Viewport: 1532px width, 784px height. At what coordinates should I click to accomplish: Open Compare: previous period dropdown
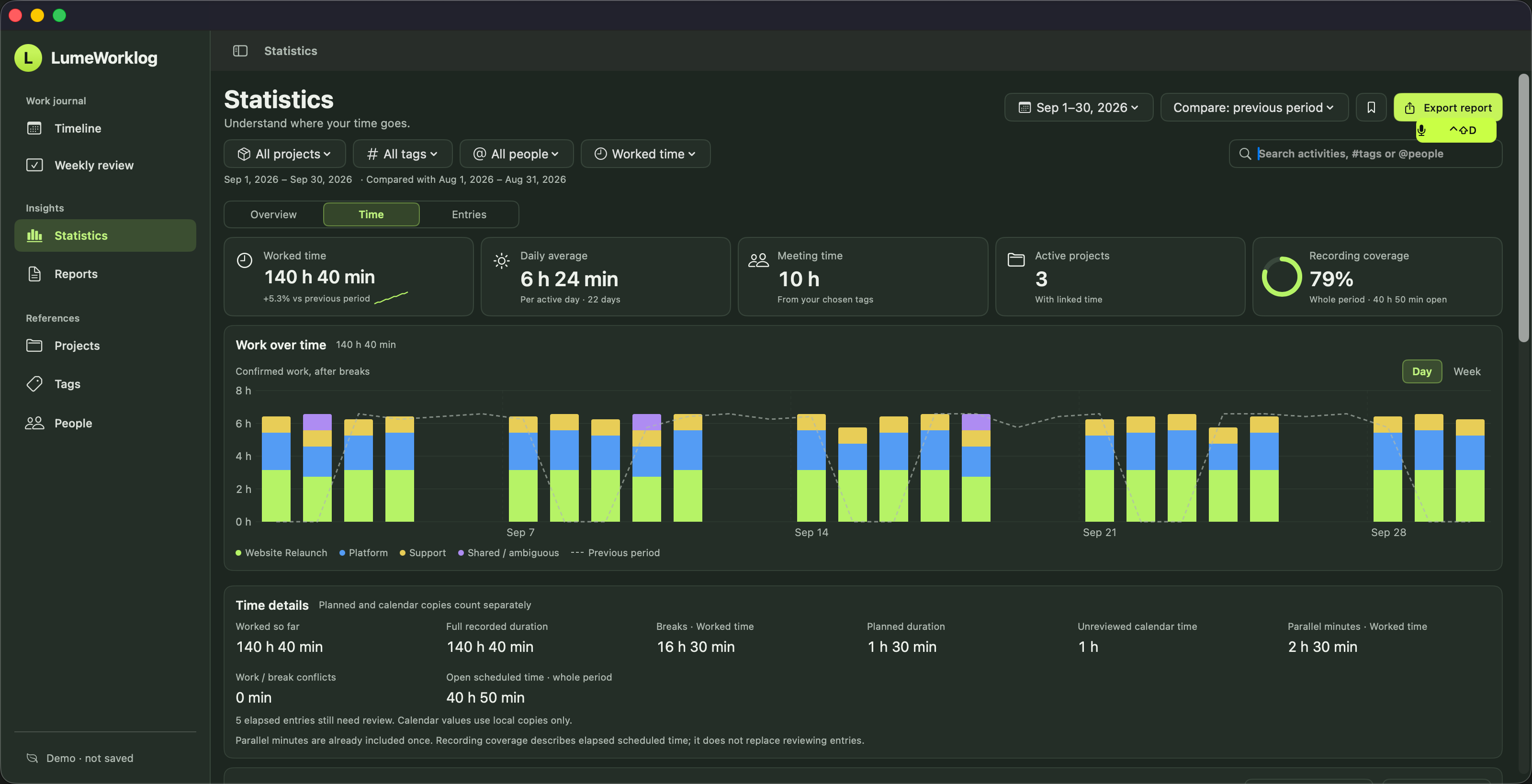point(1254,108)
